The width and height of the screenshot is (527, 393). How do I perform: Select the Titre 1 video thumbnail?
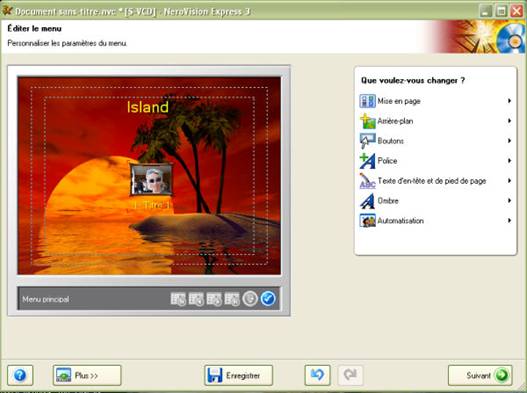[x=151, y=180]
